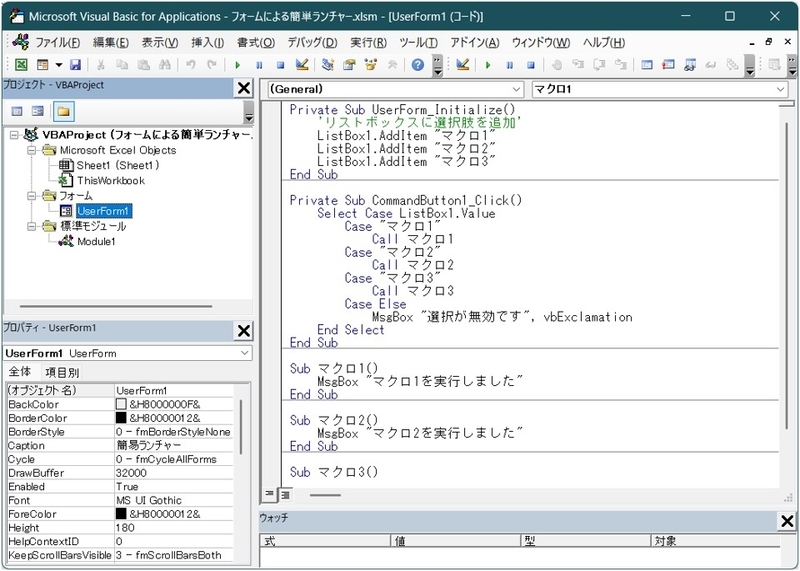This screenshot has width=800, height=571.
Task: Click the Step Into debug icon
Action: [x=578, y=65]
